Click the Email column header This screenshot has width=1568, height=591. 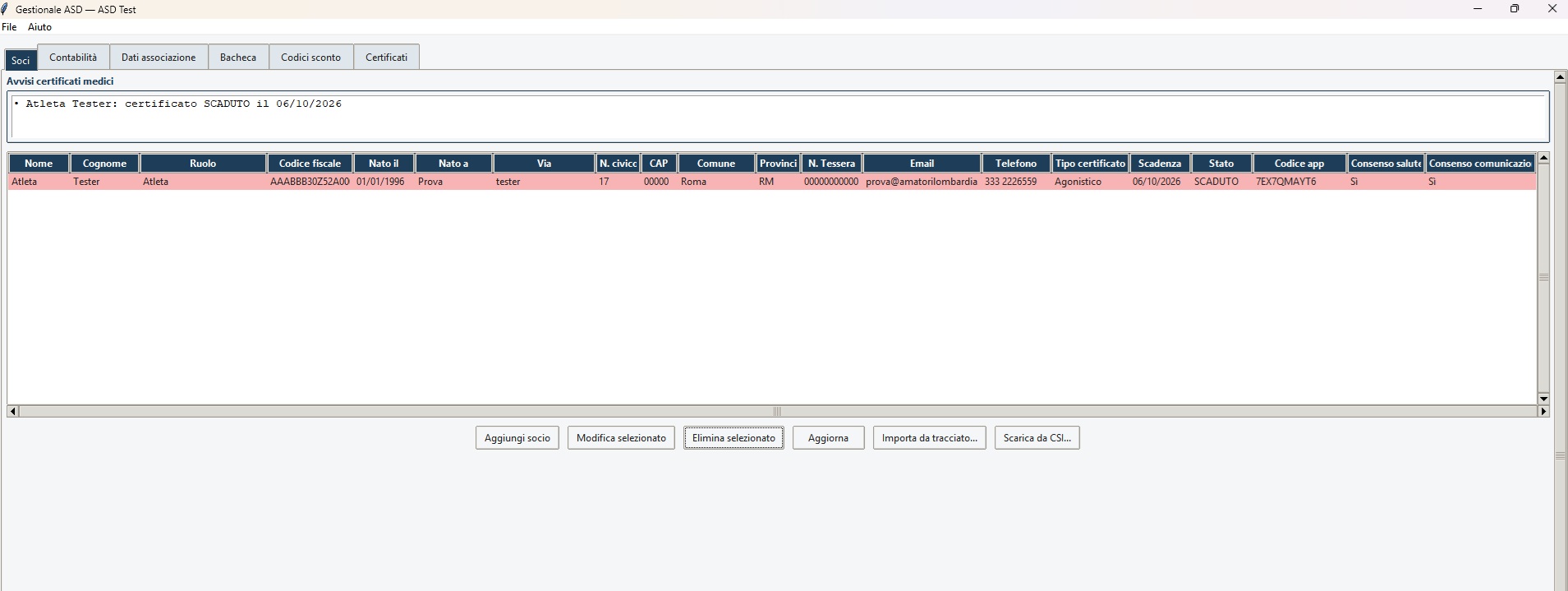pos(922,164)
